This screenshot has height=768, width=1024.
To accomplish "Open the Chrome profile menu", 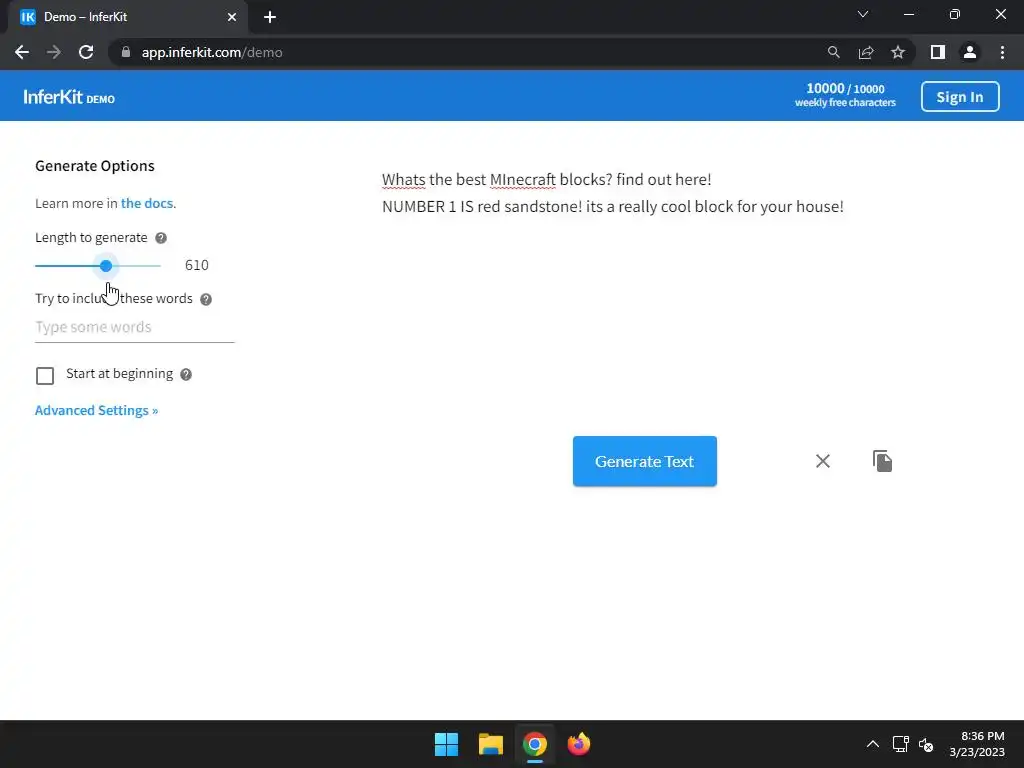I will 970,52.
